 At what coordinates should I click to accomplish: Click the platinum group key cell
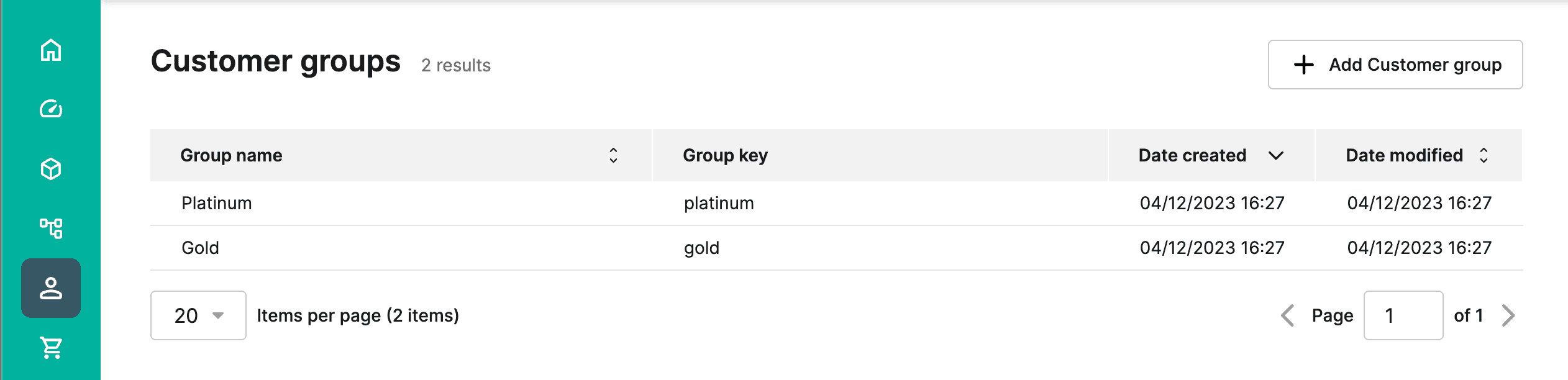click(x=719, y=203)
